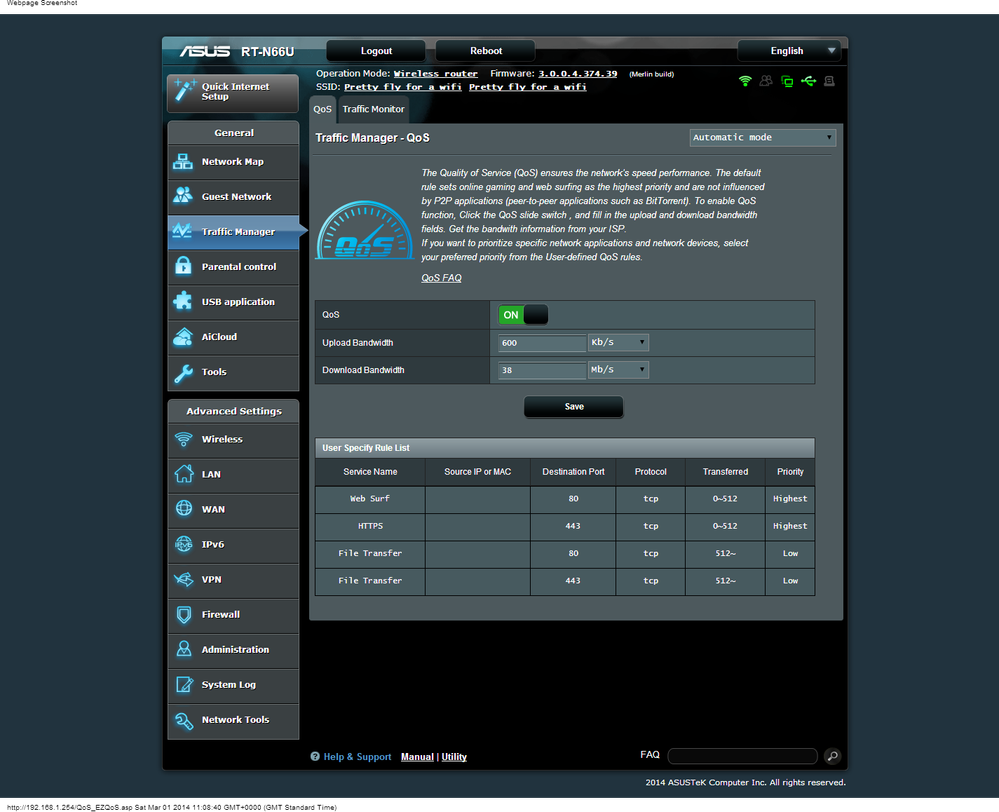
Task: Click the Web Surf service name cell
Action: click(x=370, y=499)
